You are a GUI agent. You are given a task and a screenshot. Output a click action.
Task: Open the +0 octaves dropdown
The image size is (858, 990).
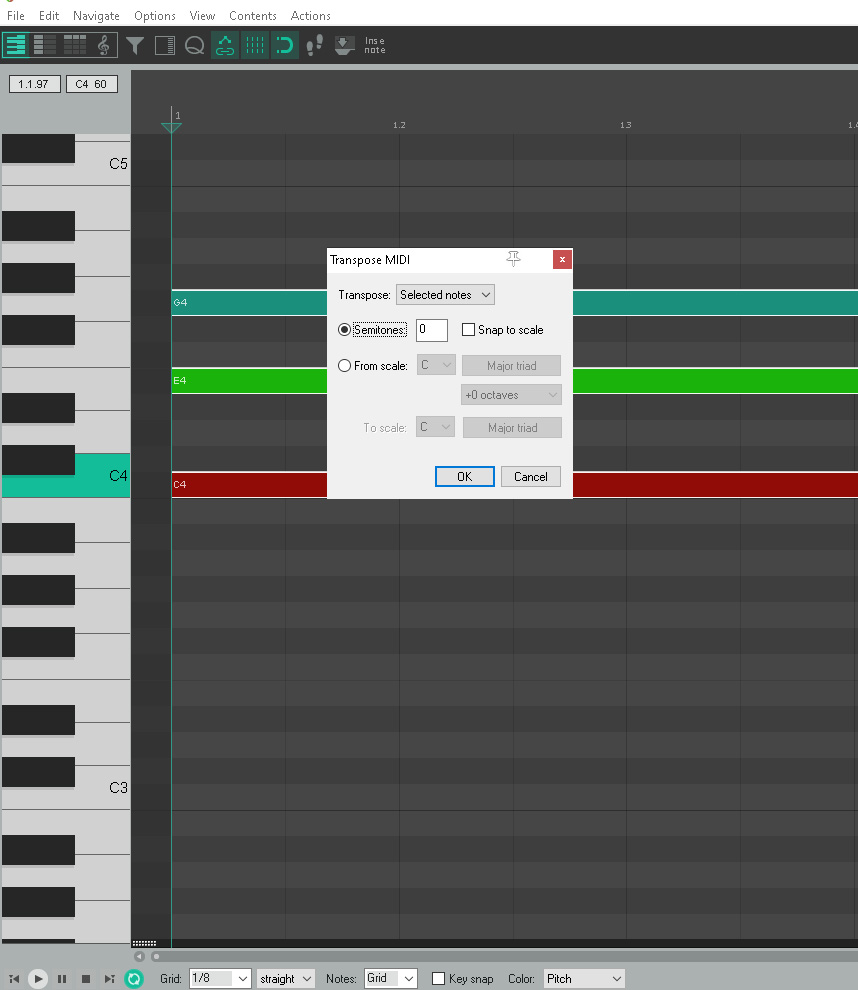point(511,395)
